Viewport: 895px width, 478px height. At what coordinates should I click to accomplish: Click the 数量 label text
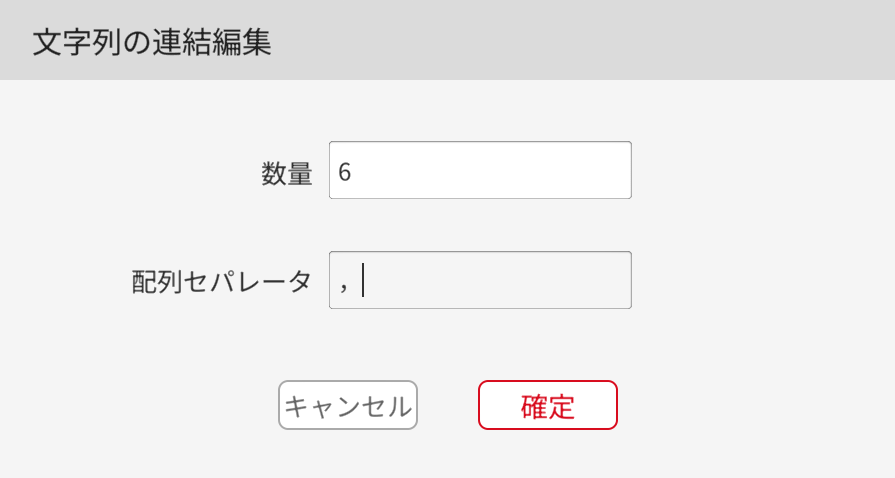[287, 173]
